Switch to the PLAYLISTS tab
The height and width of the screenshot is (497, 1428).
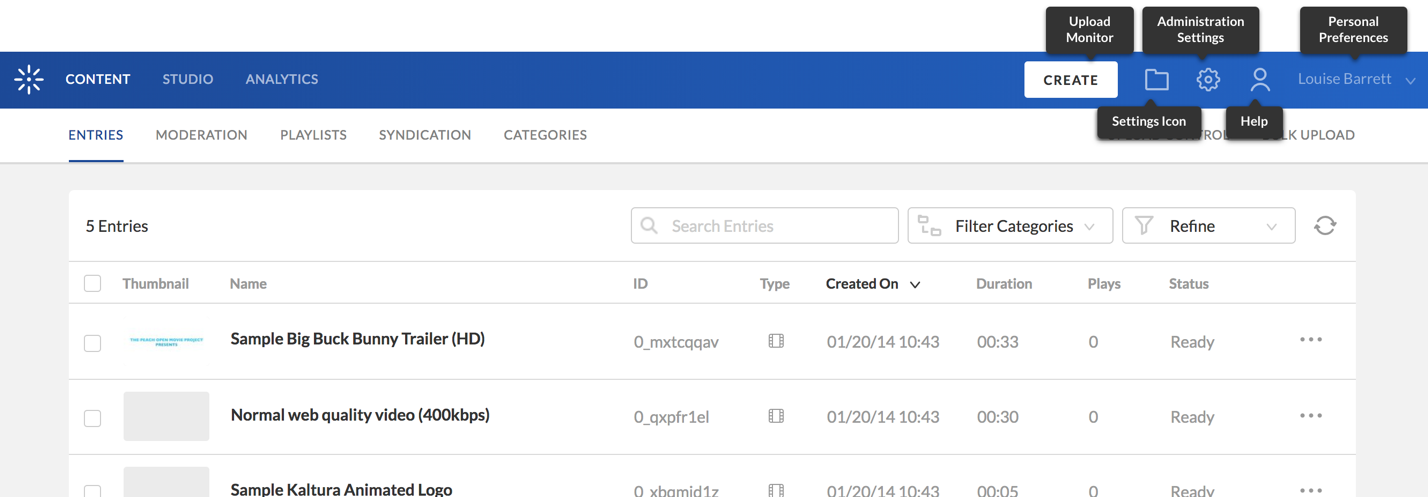[313, 135]
